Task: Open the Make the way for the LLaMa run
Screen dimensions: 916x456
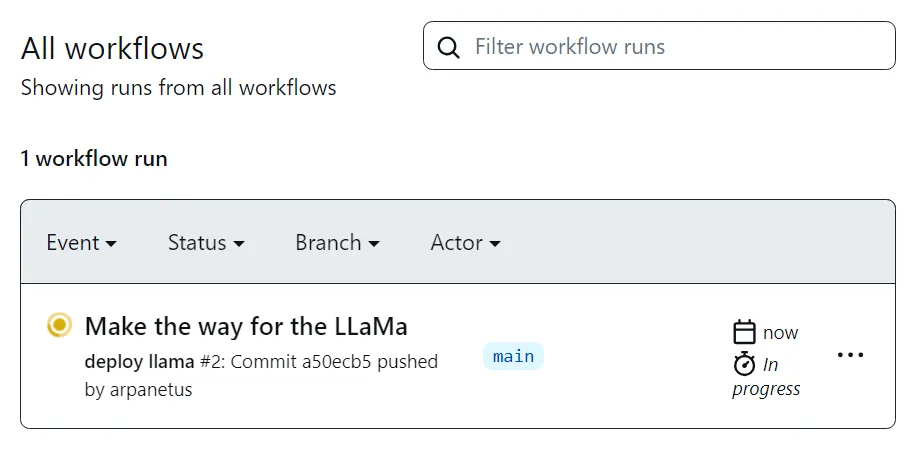Action: coord(246,326)
